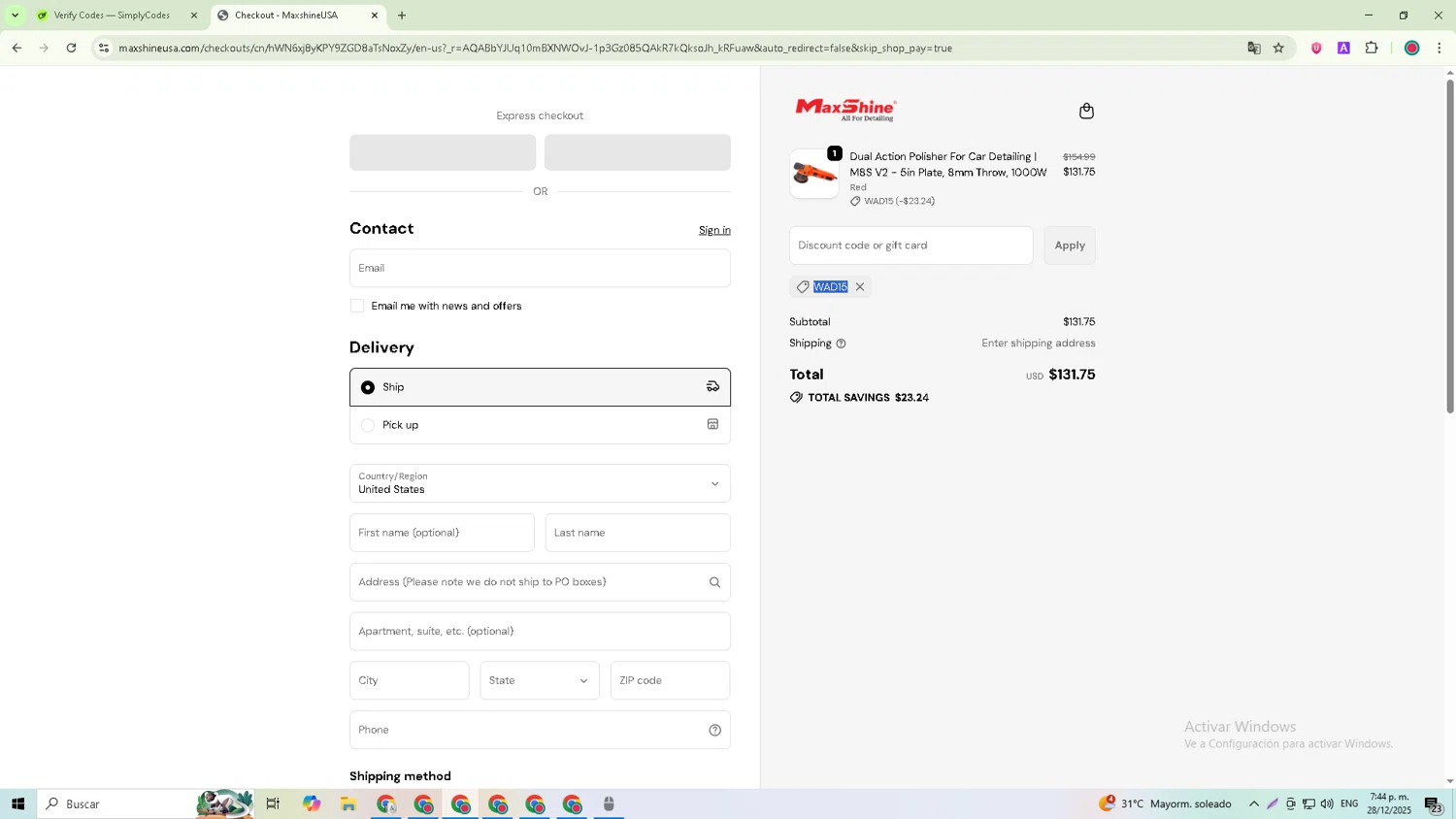Viewport: 1456px width, 819px height.
Task: Click the address search magnifier icon
Action: click(714, 583)
